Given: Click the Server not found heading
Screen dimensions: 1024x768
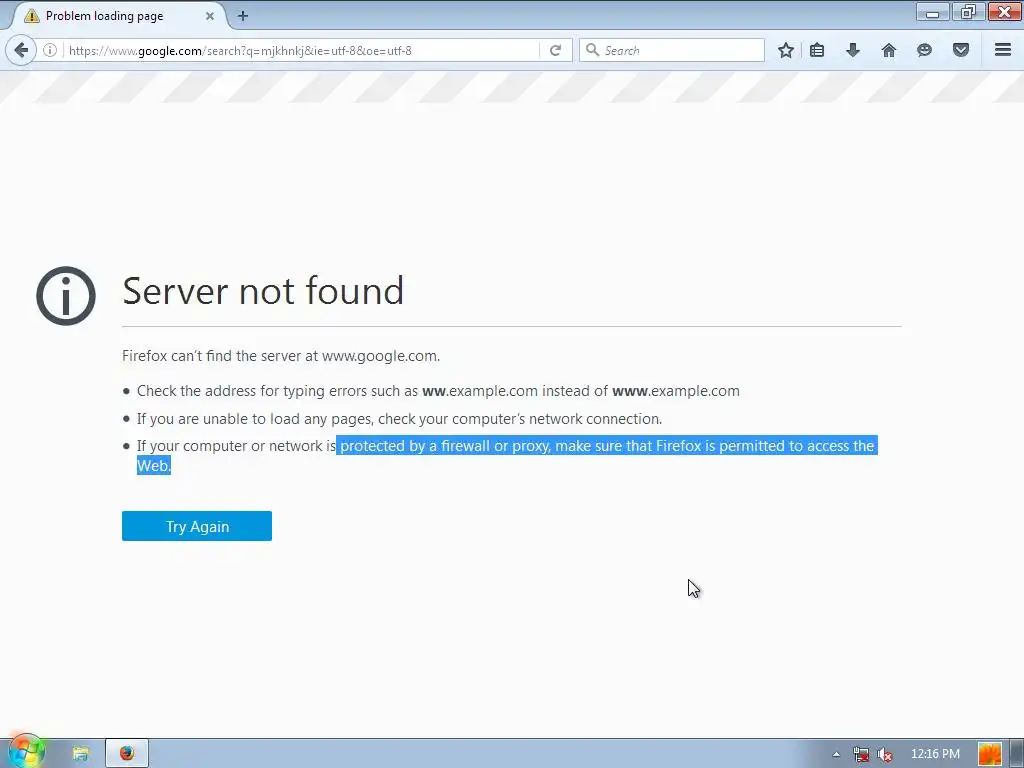Looking at the screenshot, I should (263, 291).
